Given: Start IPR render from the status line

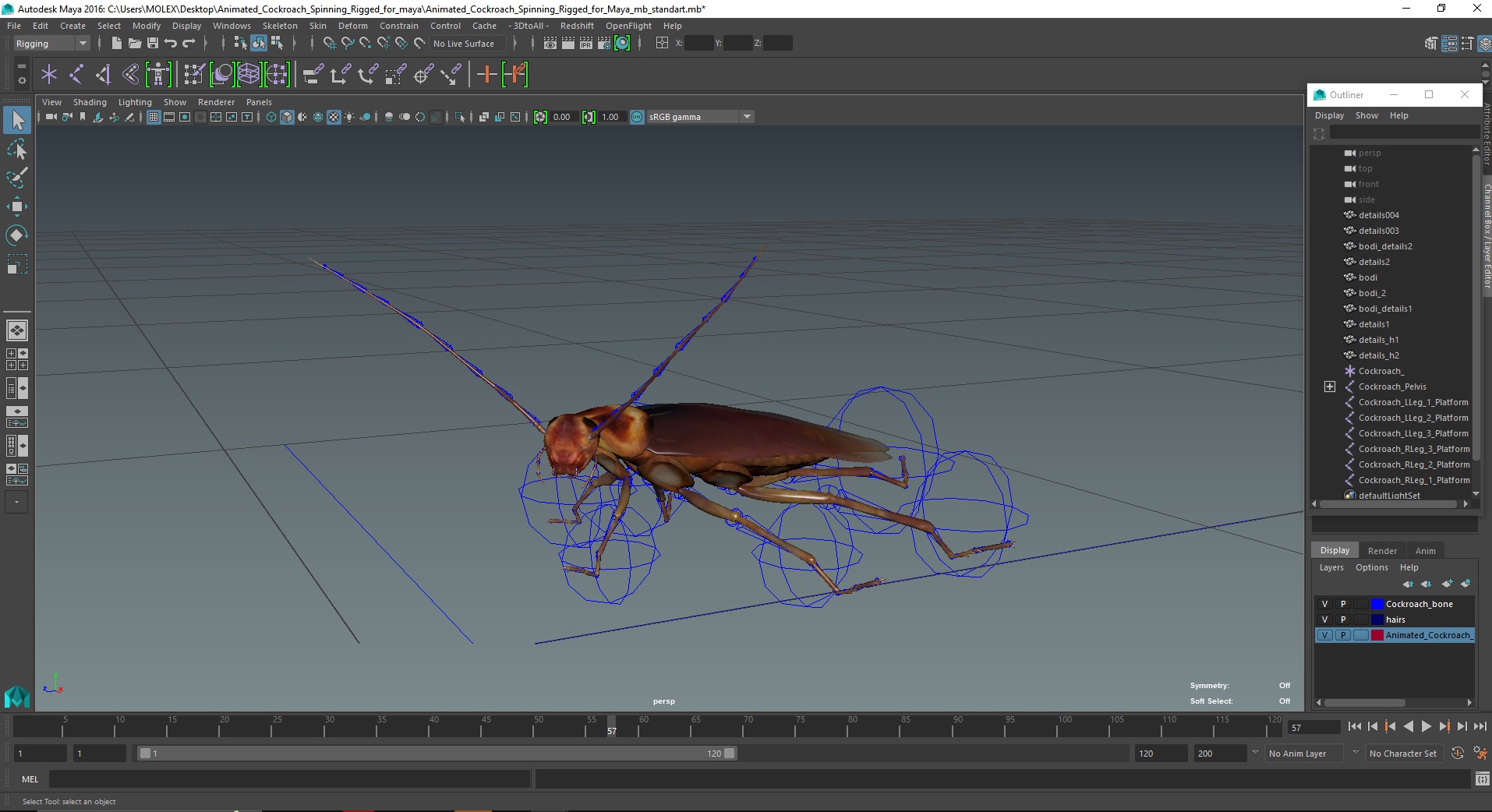Looking at the screenshot, I should [585, 44].
